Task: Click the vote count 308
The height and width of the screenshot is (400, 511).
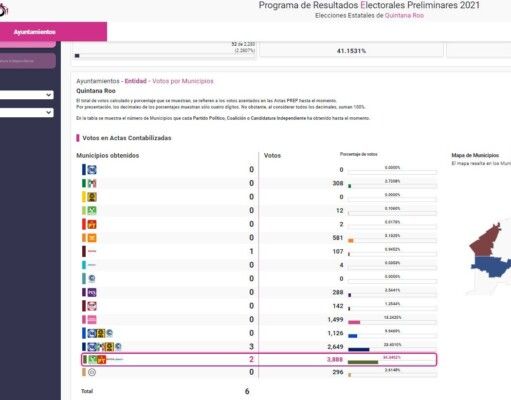Action: 337,183
